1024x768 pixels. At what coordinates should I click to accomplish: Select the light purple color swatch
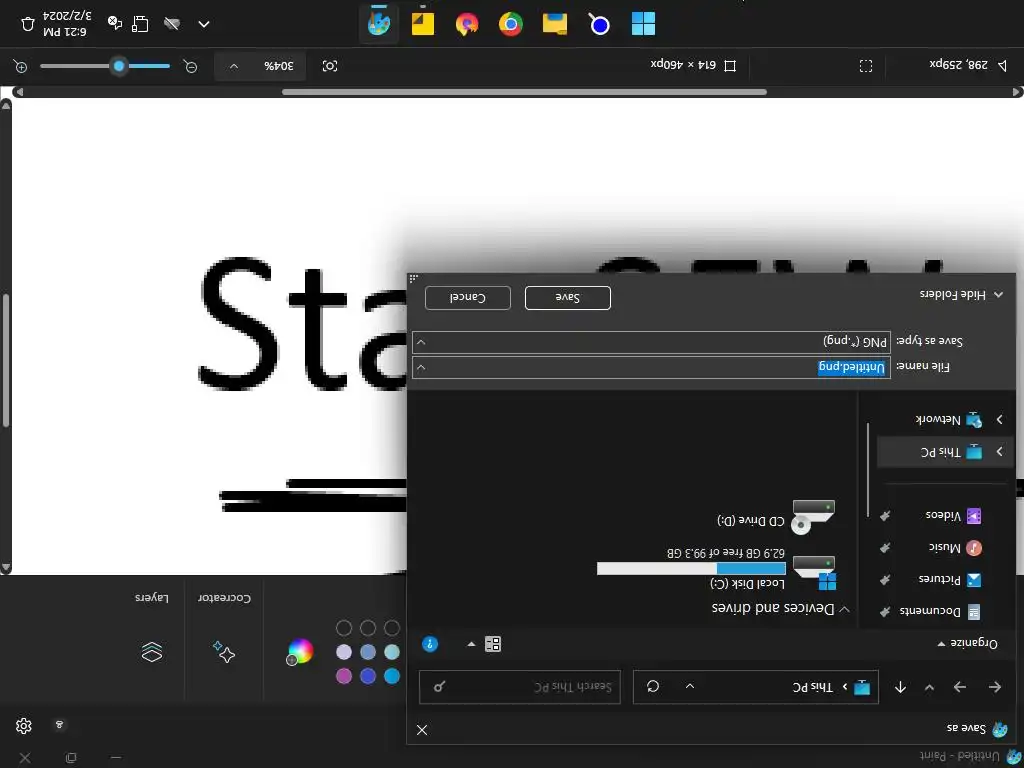point(344,652)
